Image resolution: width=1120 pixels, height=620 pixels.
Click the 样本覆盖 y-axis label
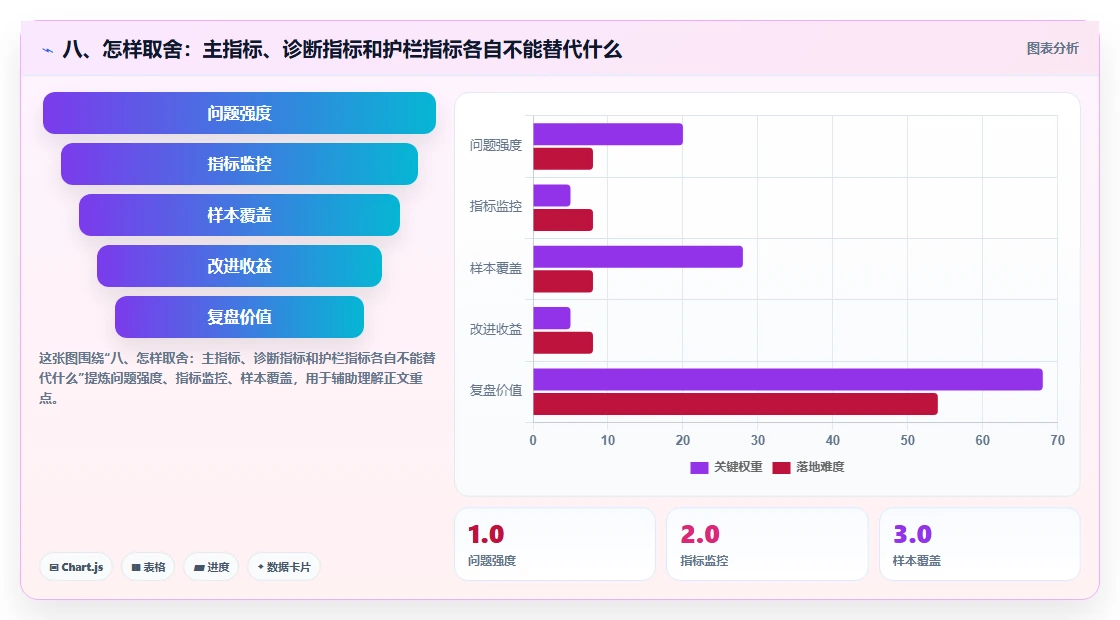click(x=496, y=269)
